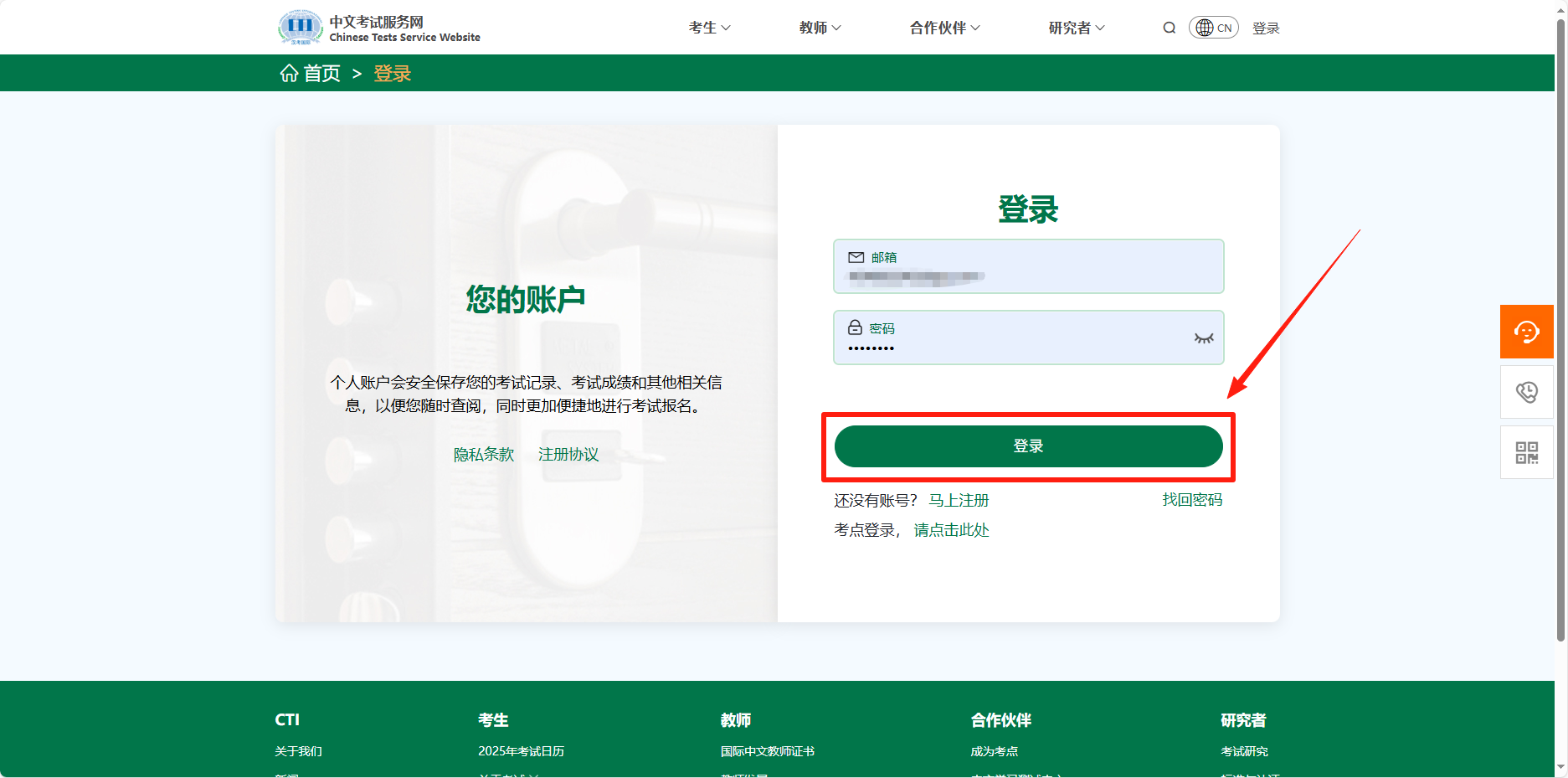Click the footer 考生 heading
This screenshot has width=1568, height=778.
tap(493, 720)
